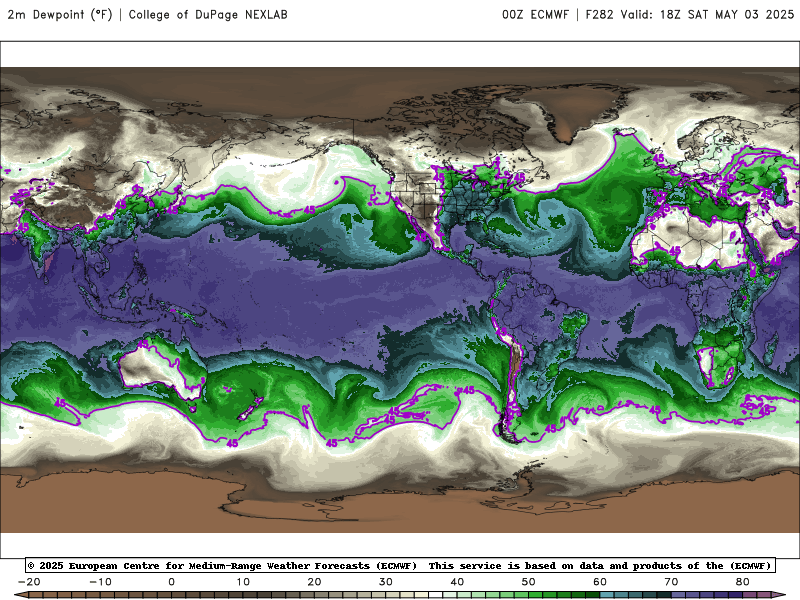Click the '18Z SAT MAY 03 2025' valid time
The width and height of the screenshot is (800, 600).
coord(727,15)
